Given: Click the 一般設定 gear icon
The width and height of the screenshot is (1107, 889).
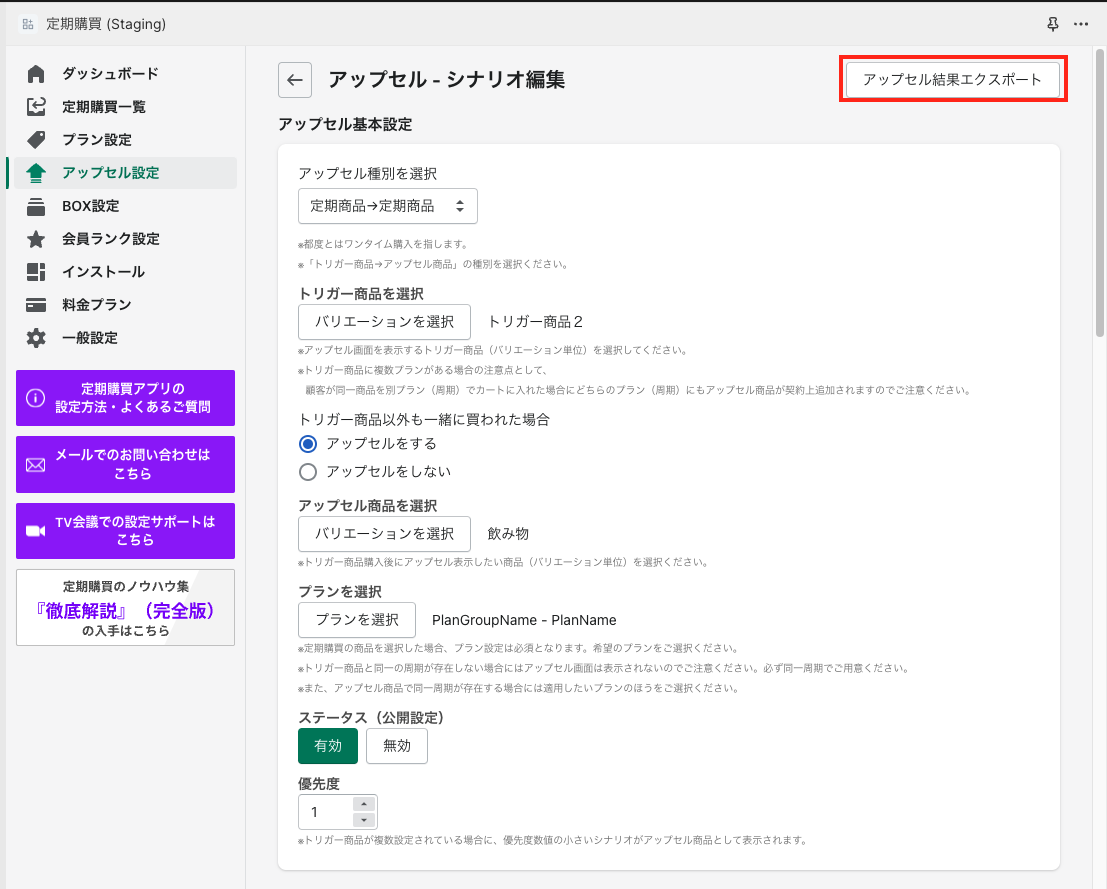Looking at the screenshot, I should click(36, 338).
